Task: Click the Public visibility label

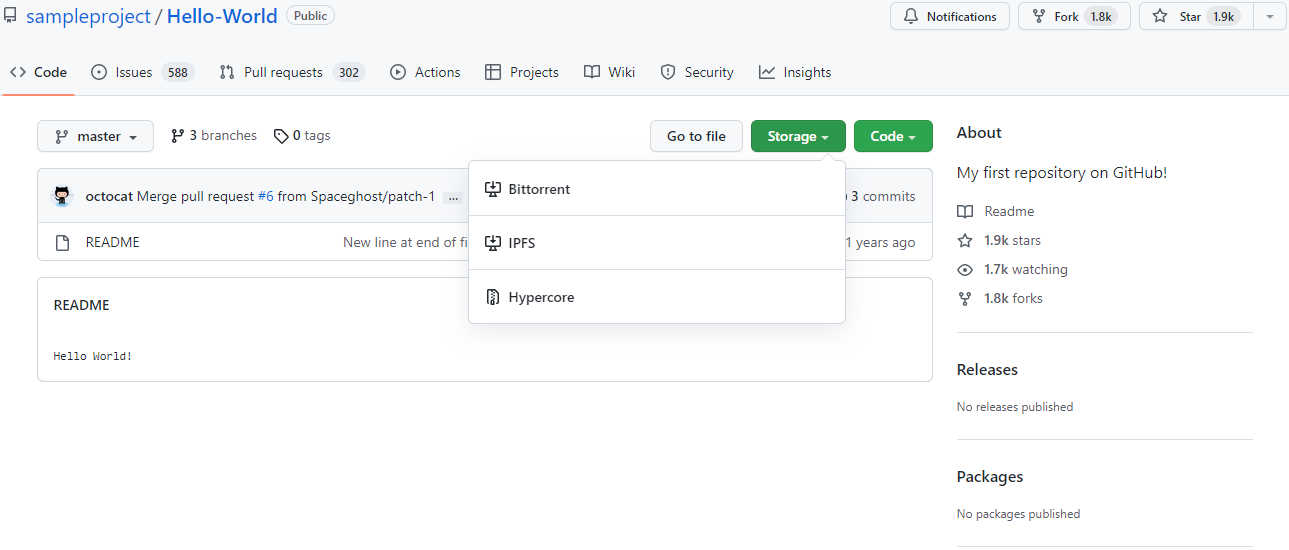Action: (x=310, y=16)
